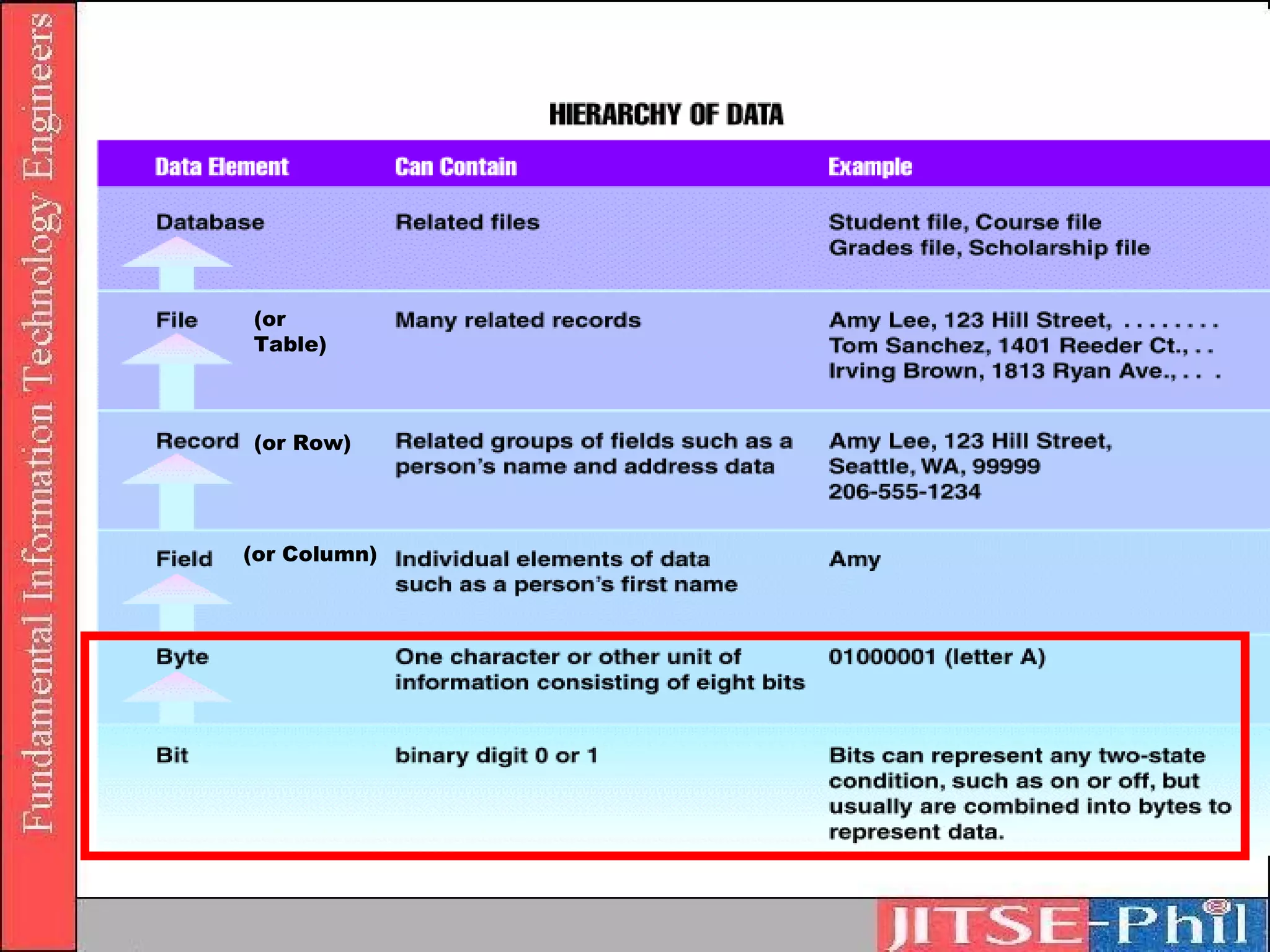The width and height of the screenshot is (1270, 952).
Task: Click the HIERARCHY OF DATA title
Action: pyautogui.click(x=666, y=115)
